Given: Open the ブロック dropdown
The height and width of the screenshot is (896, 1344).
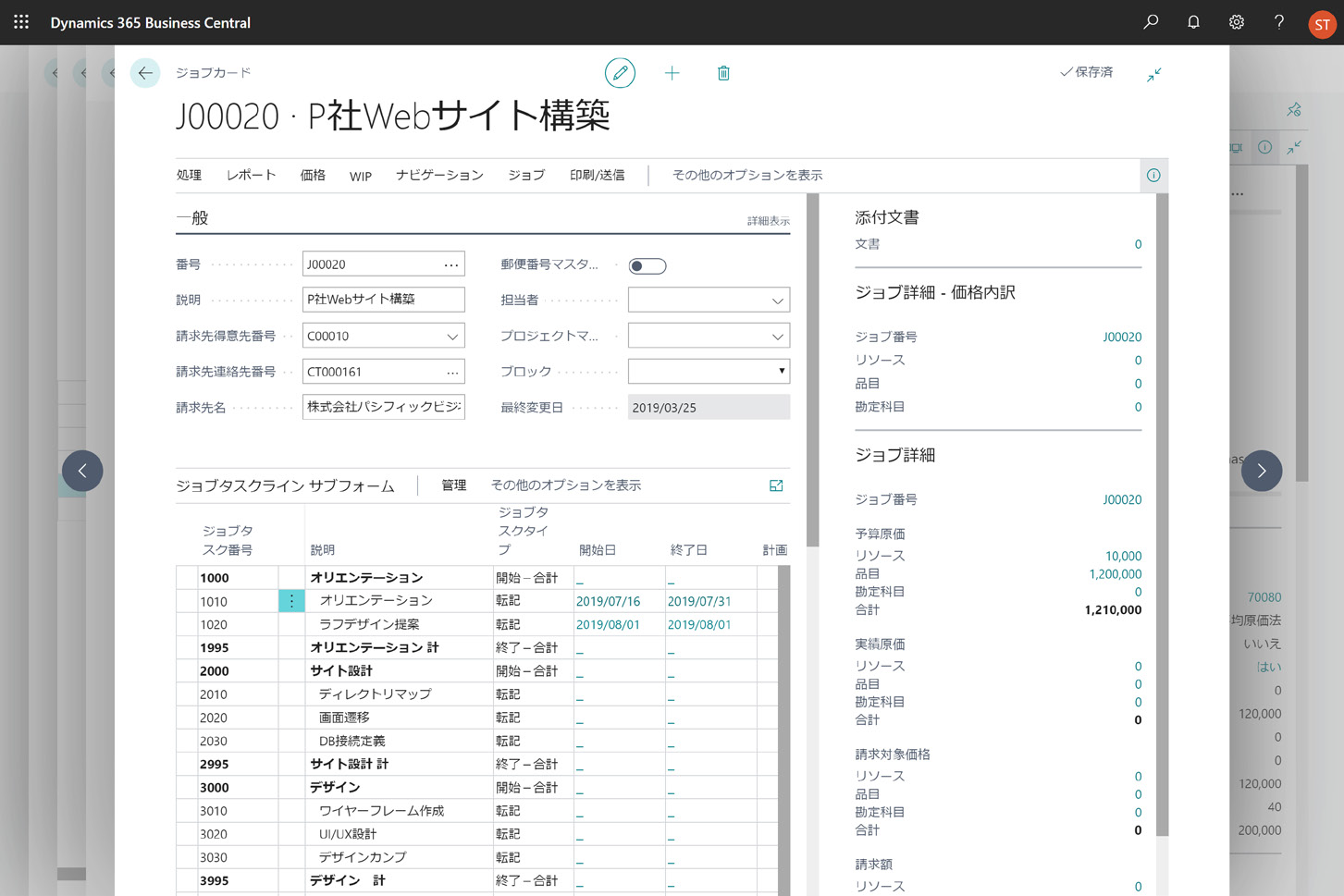Looking at the screenshot, I should coord(781,372).
